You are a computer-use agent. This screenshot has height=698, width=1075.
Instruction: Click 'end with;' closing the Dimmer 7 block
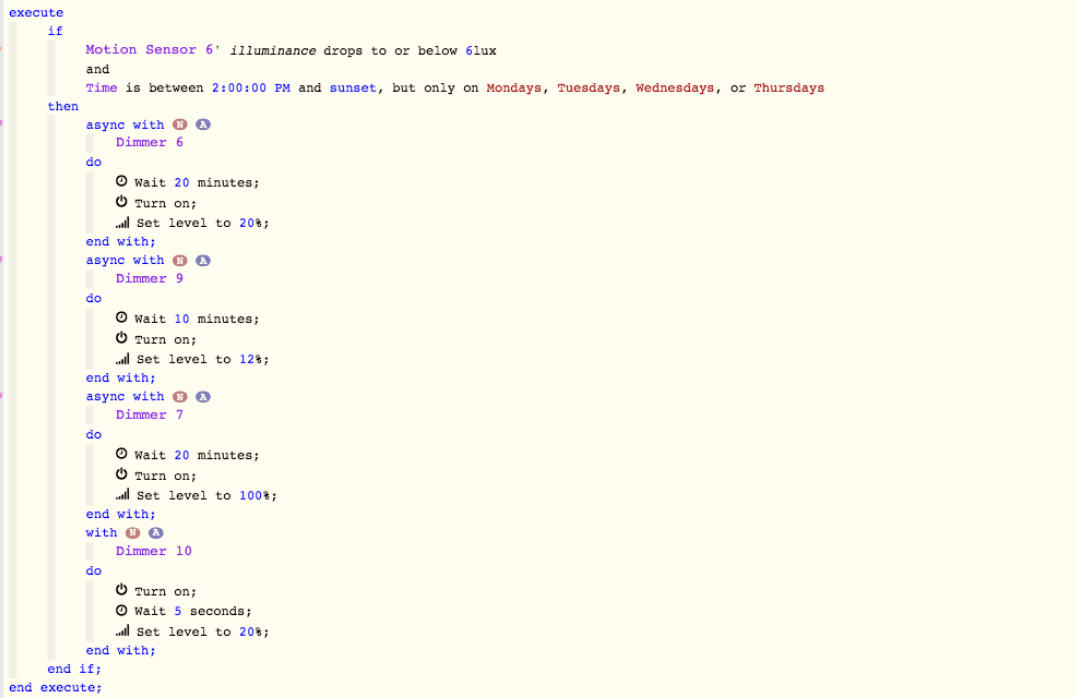(x=121, y=514)
